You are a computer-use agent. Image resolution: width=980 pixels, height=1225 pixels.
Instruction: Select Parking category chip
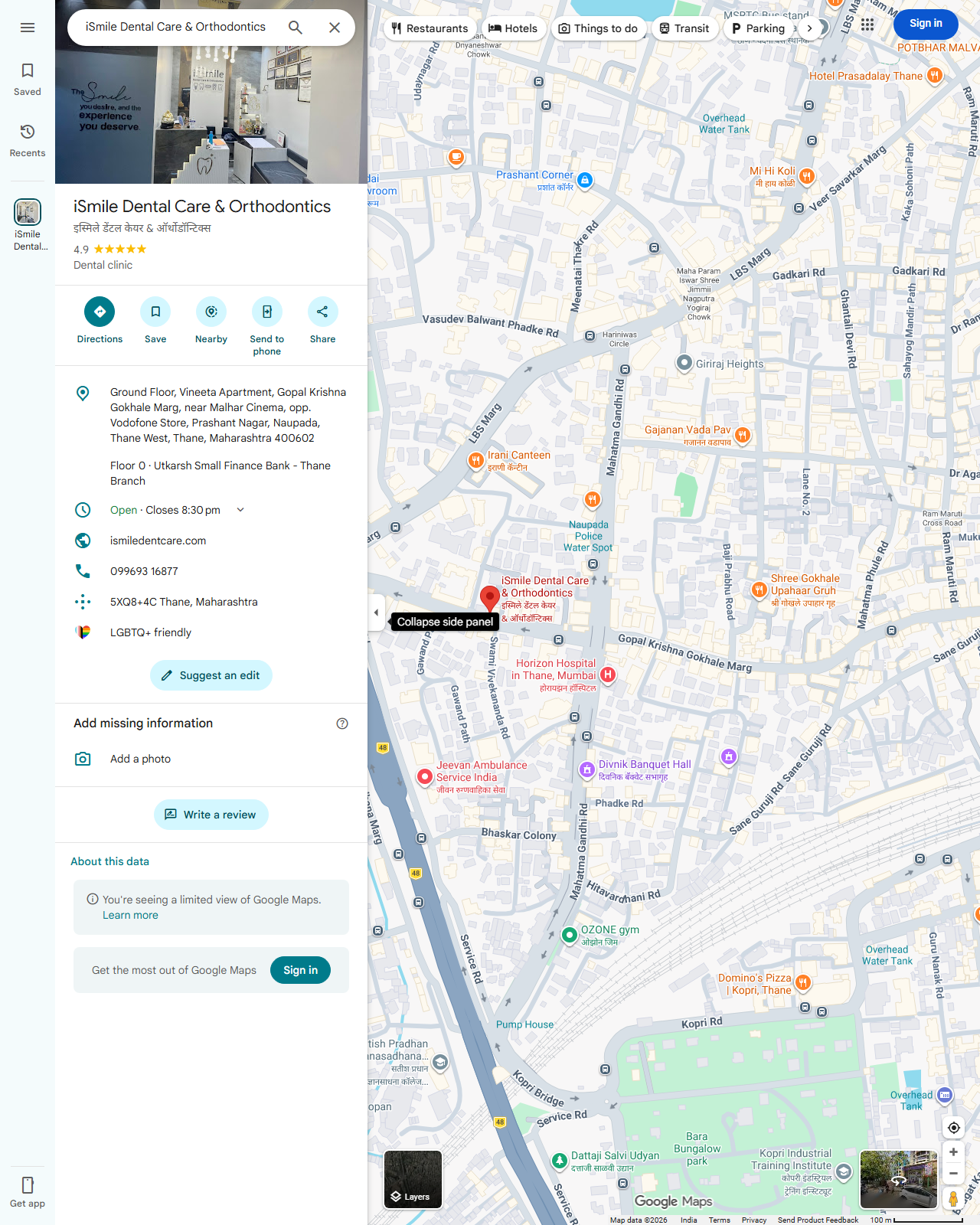click(x=758, y=28)
